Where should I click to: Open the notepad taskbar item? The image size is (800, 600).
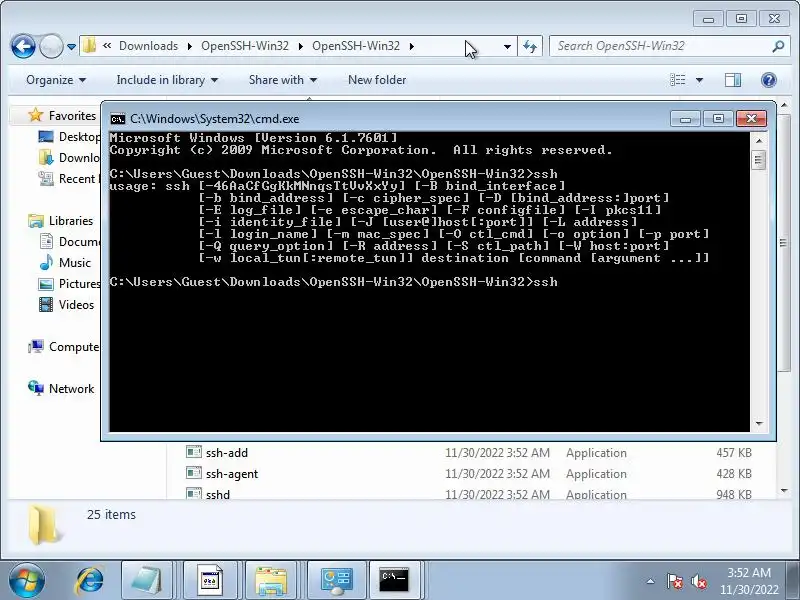[x=147, y=580]
